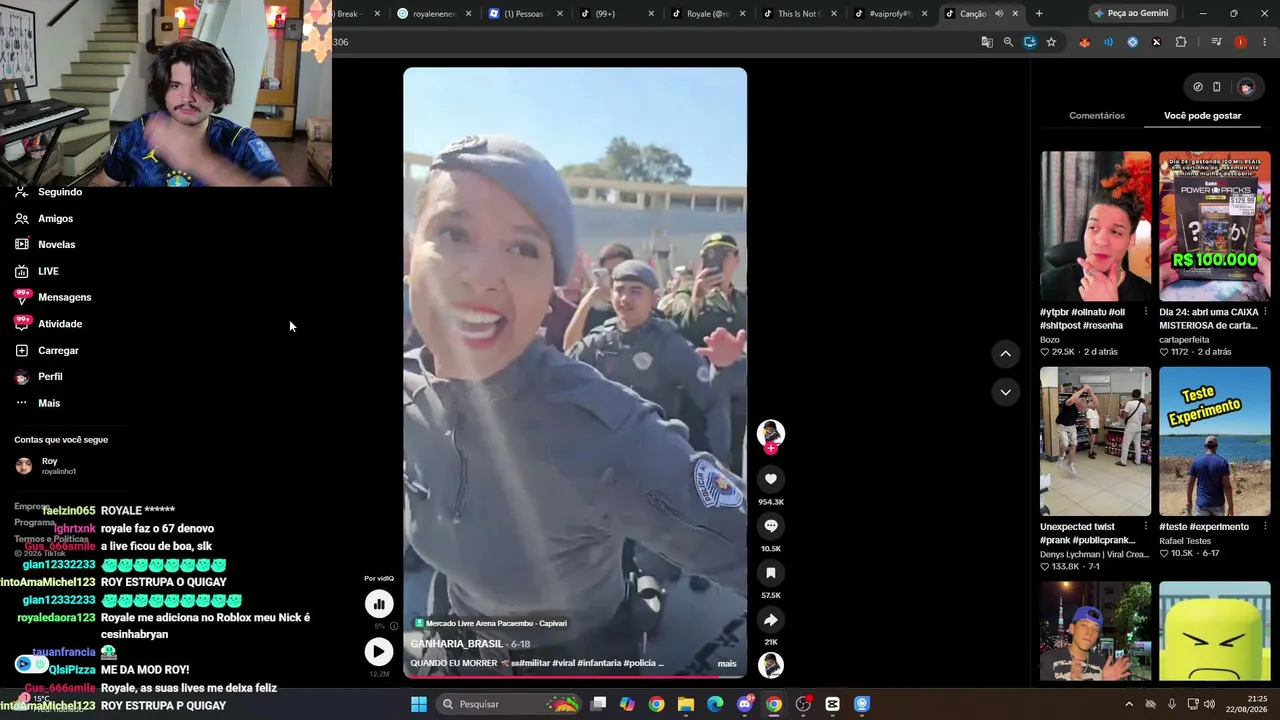Bookmark the video with the save icon
Screen dimensions: 1280x720
770,573
